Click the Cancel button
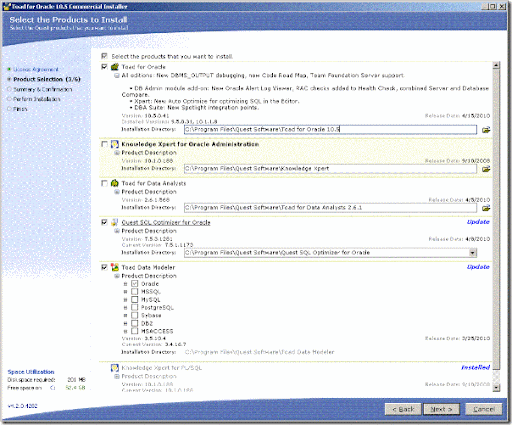The height and width of the screenshot is (425, 512). tap(484, 409)
